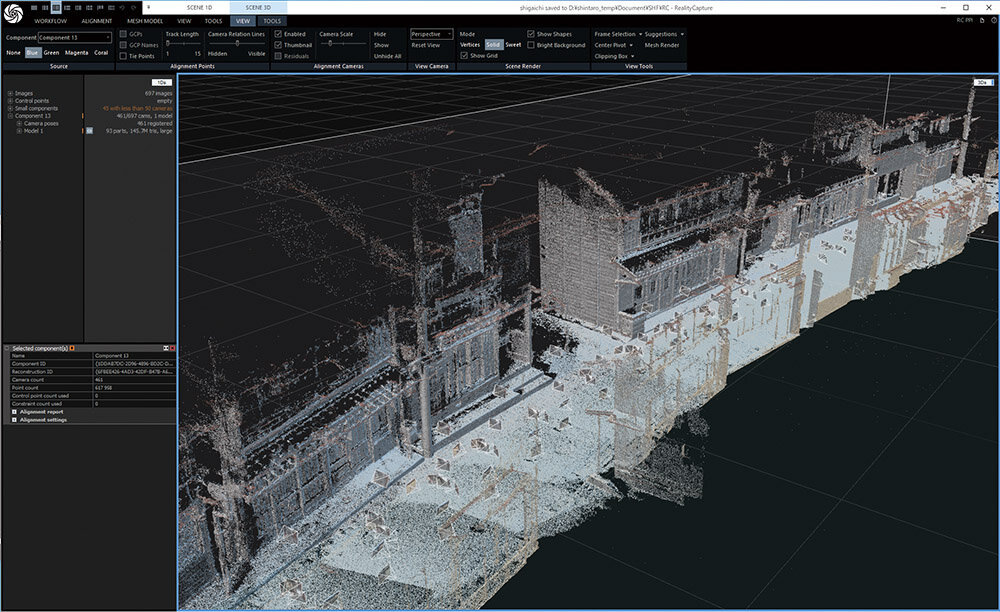
Task: Switch to the SCENE 3D tab
Action: (258, 8)
